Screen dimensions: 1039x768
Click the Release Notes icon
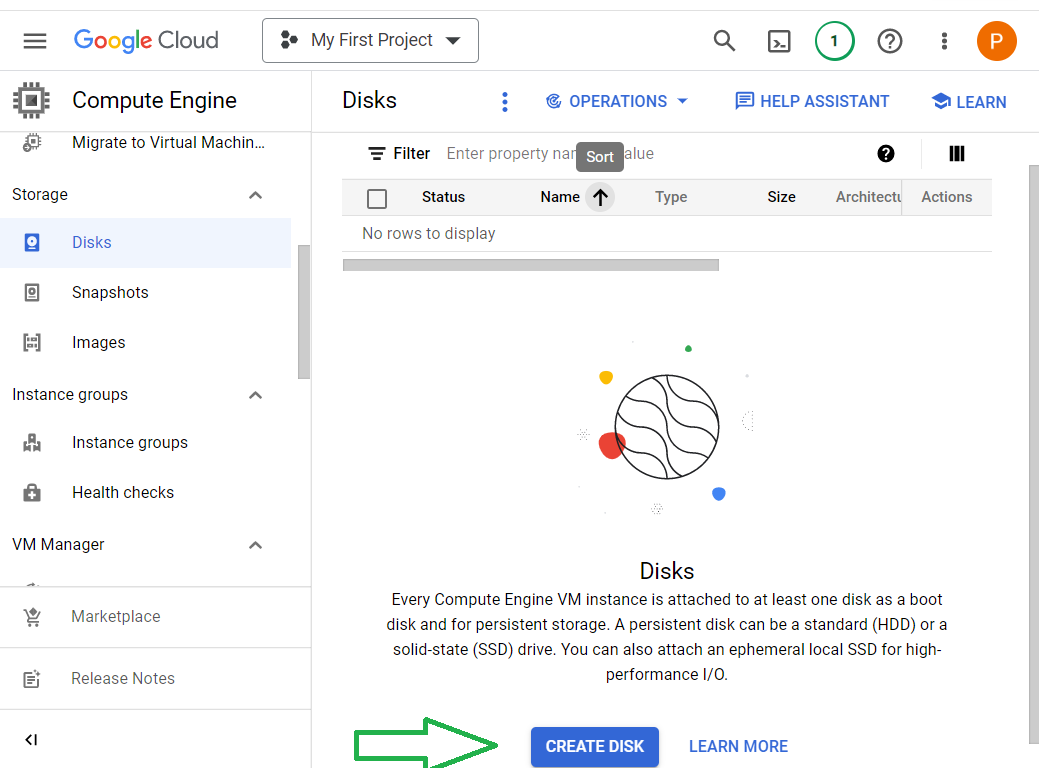click(x=32, y=679)
